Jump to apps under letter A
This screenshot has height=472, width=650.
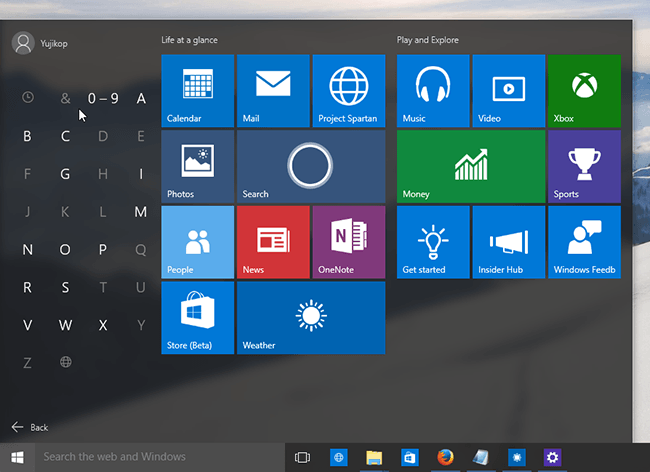coord(141,99)
